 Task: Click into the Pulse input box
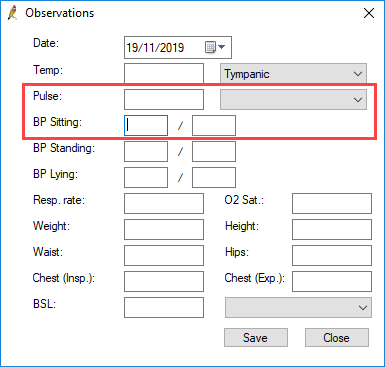[164, 99]
